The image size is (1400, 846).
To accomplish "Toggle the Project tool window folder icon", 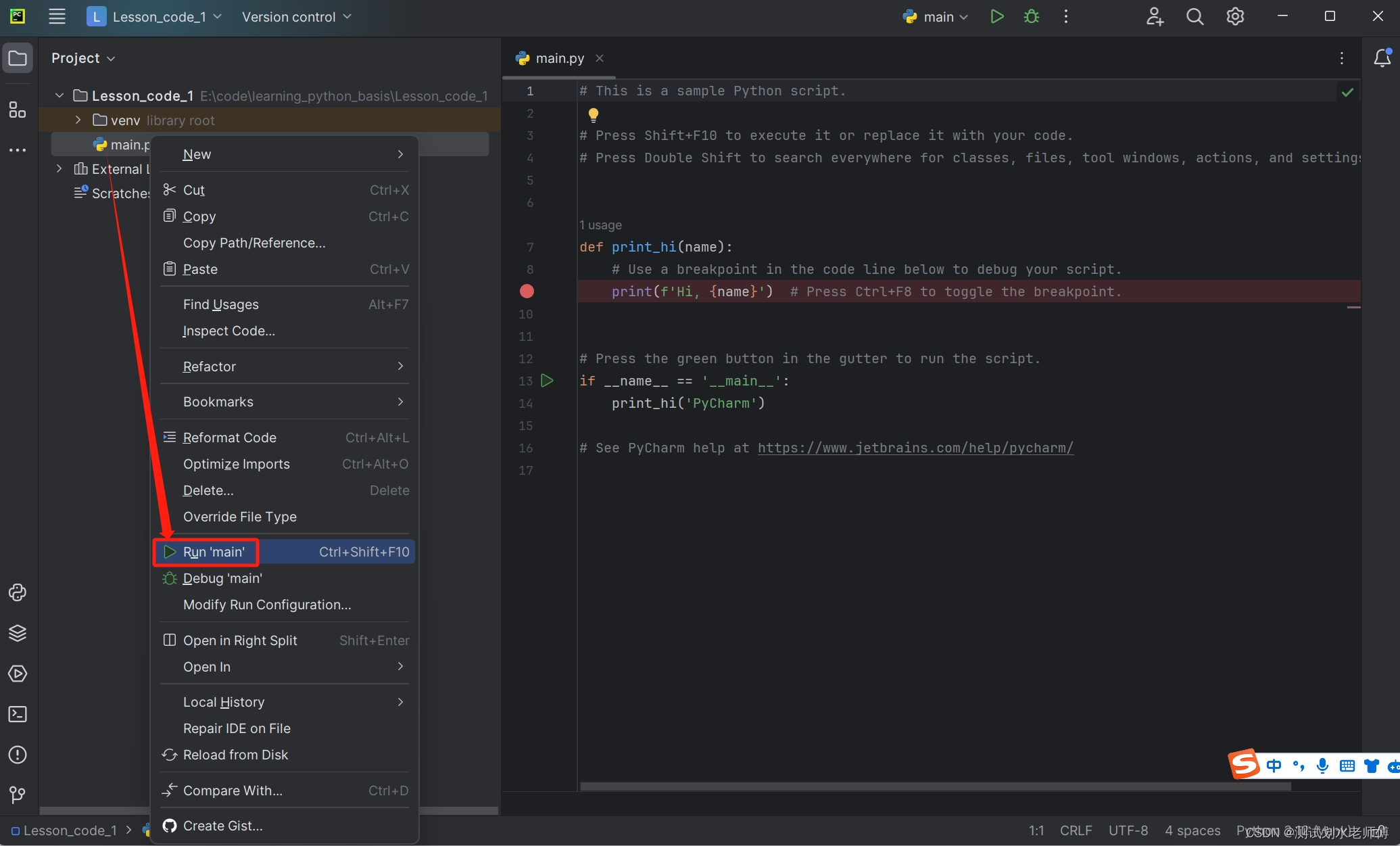I will 18,59.
